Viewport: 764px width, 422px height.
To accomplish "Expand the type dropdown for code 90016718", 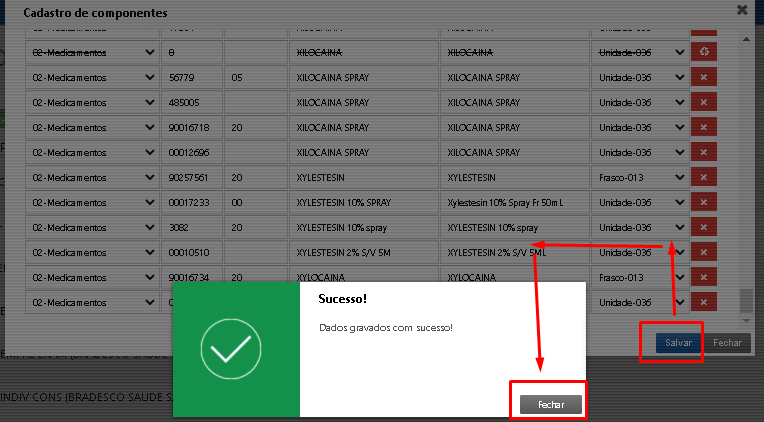I will click(92, 127).
